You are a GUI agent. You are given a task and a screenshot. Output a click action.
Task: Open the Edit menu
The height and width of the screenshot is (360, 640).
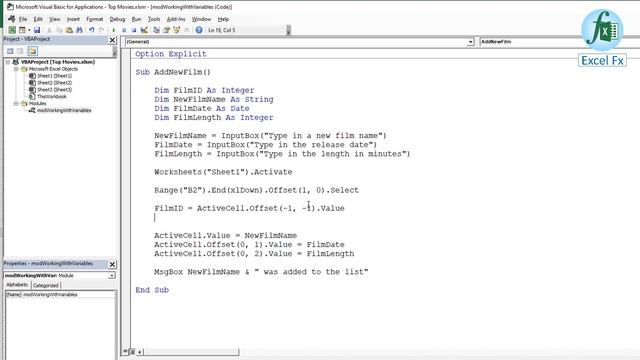click(38, 19)
